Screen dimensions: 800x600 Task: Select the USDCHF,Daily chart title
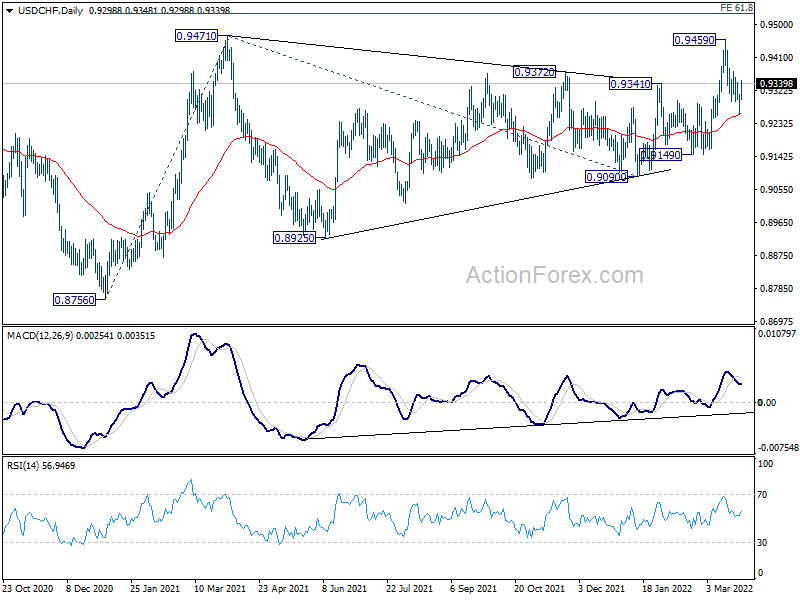(50, 10)
